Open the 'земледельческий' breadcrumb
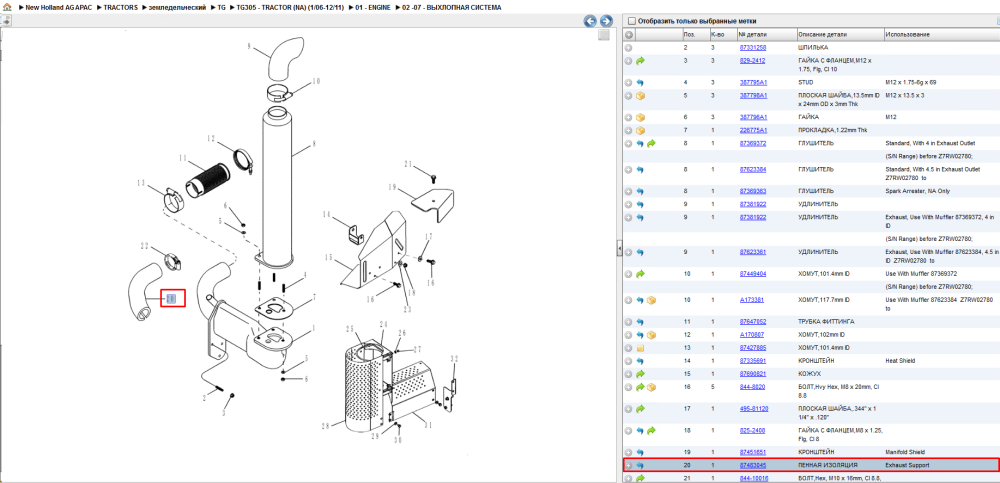This screenshot has height=483, width=1000. 177,7
